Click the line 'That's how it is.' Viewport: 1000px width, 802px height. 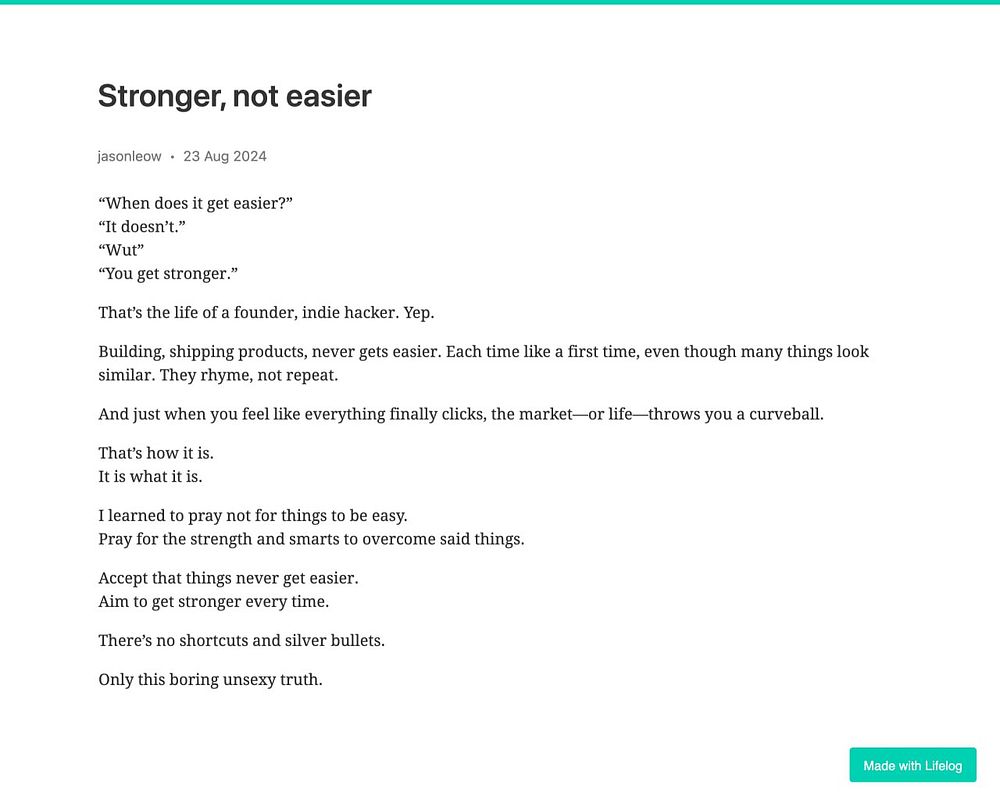pyautogui.click(x=156, y=453)
